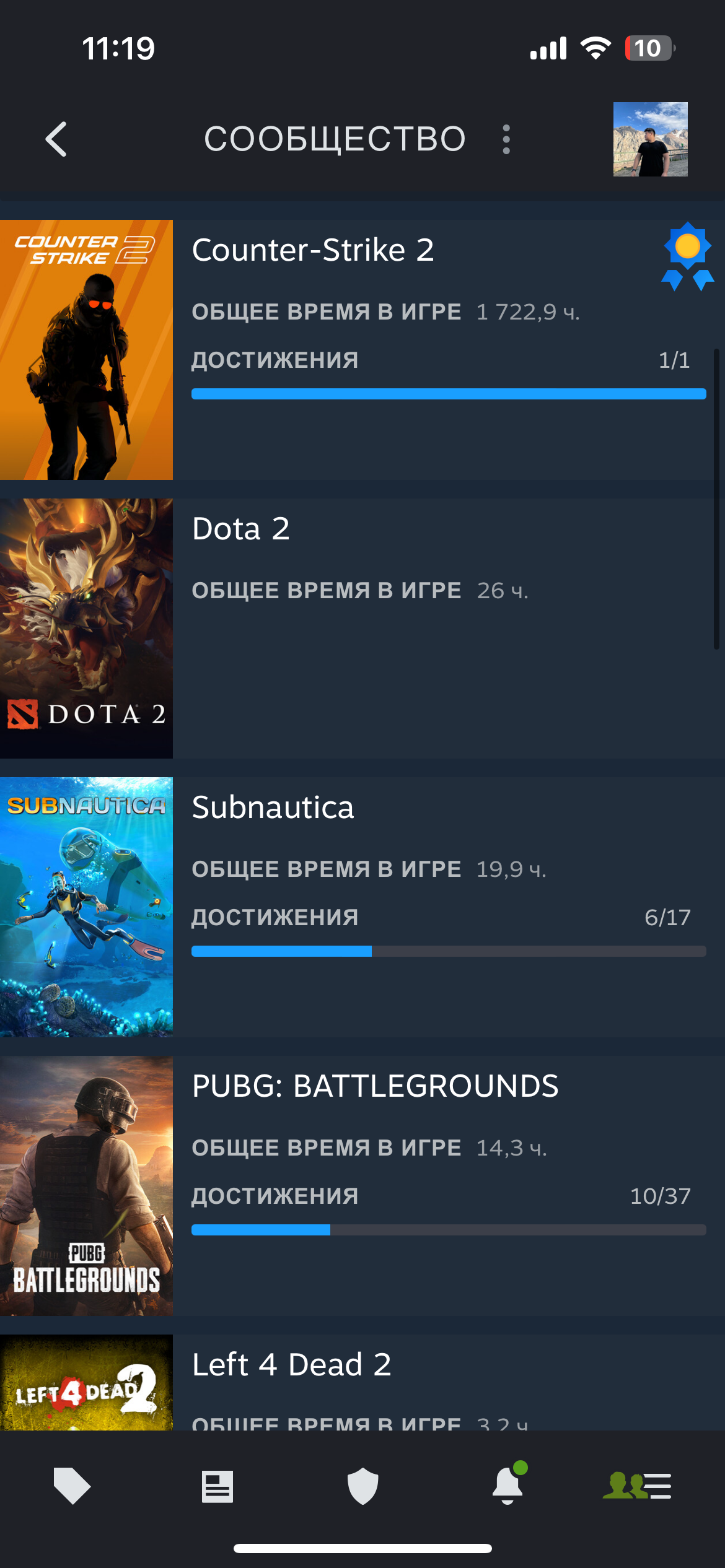Click the scrollbar on the right edge
This screenshot has height=1568, width=725.
[x=716, y=499]
